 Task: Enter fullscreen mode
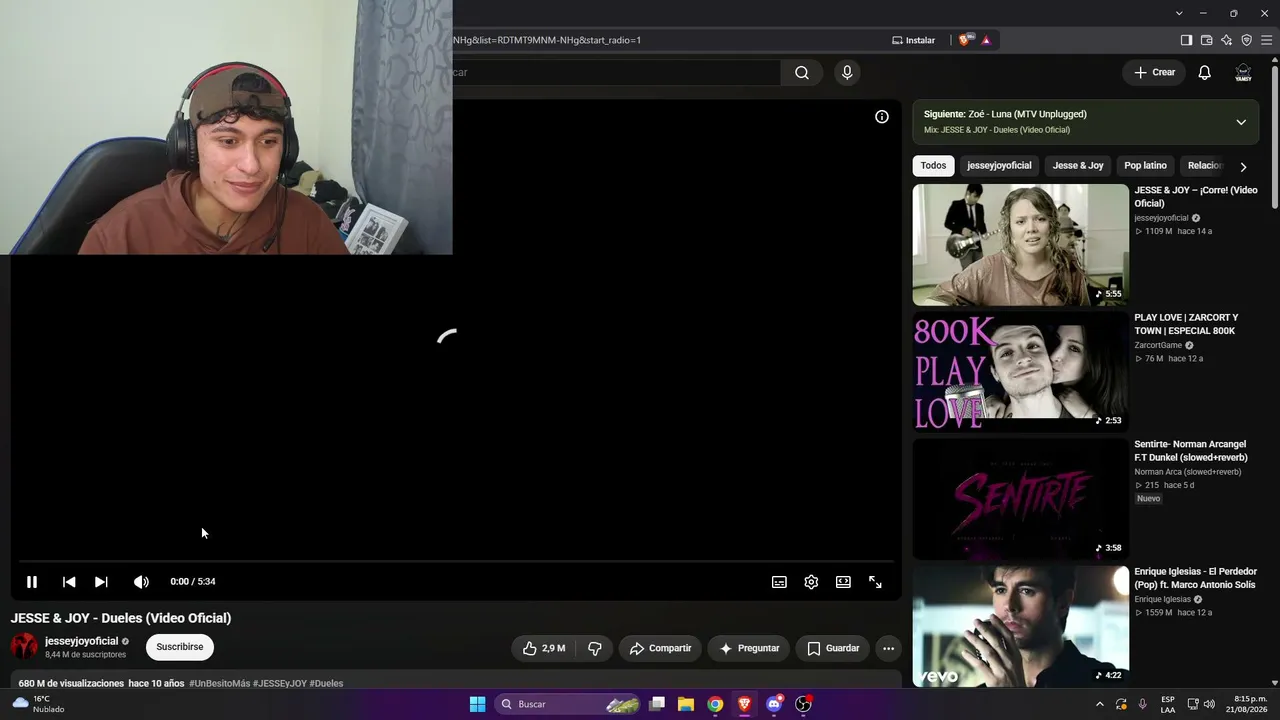pos(875,582)
